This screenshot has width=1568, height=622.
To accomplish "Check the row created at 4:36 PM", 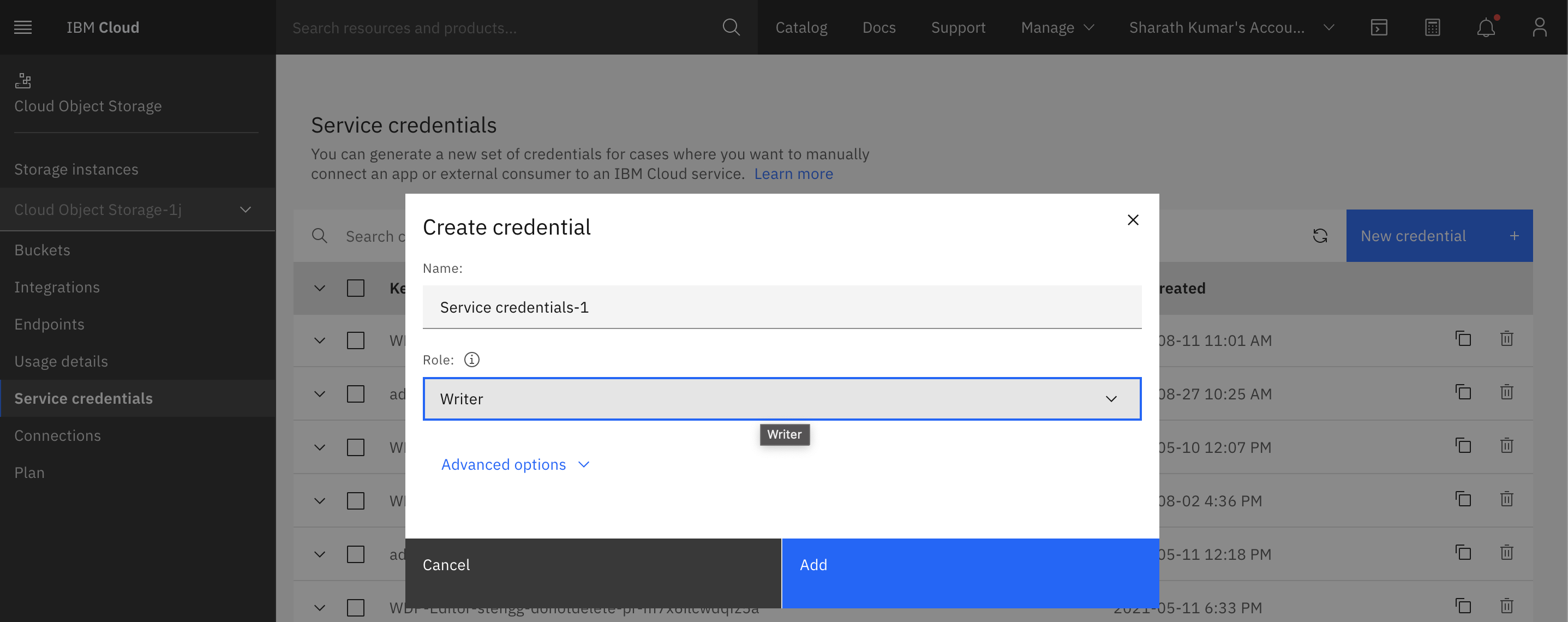I will click(x=356, y=501).
